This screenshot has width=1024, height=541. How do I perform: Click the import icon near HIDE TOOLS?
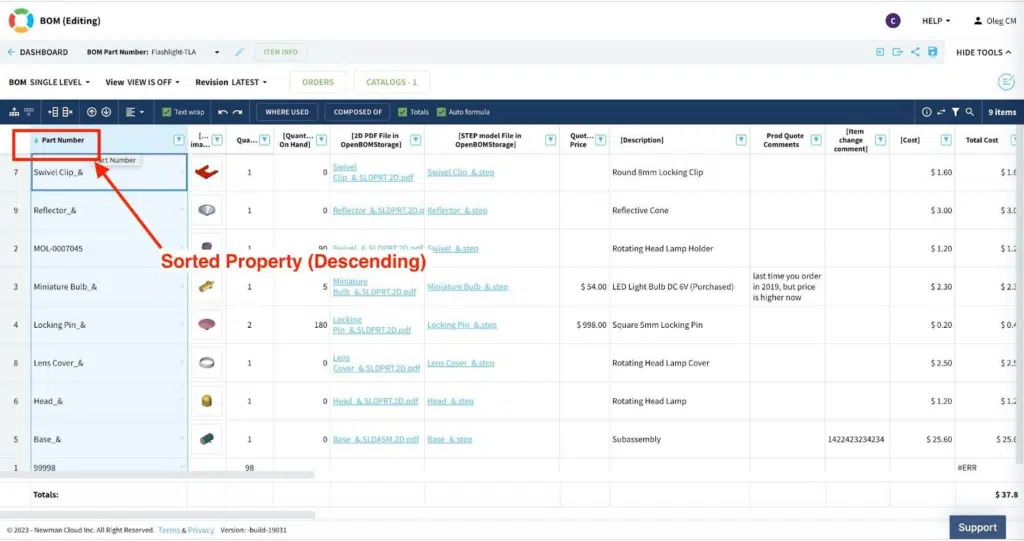point(880,52)
